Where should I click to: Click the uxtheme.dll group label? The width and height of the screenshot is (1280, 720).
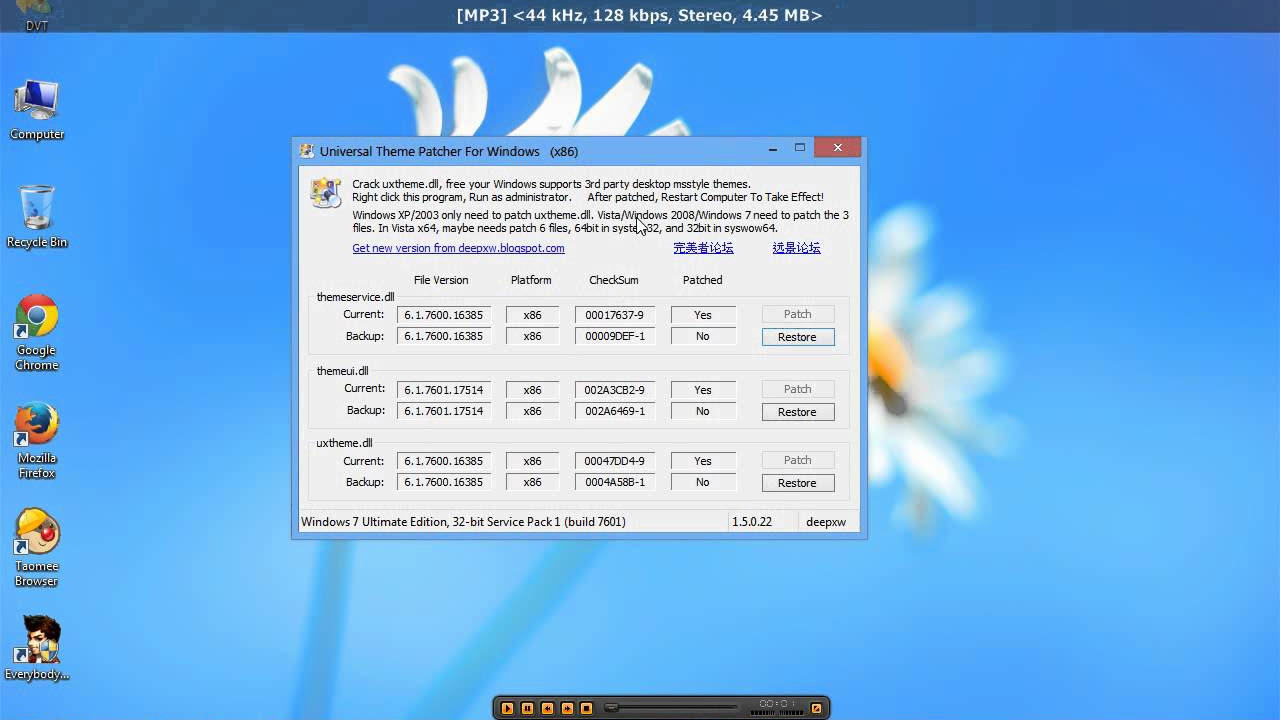(344, 443)
